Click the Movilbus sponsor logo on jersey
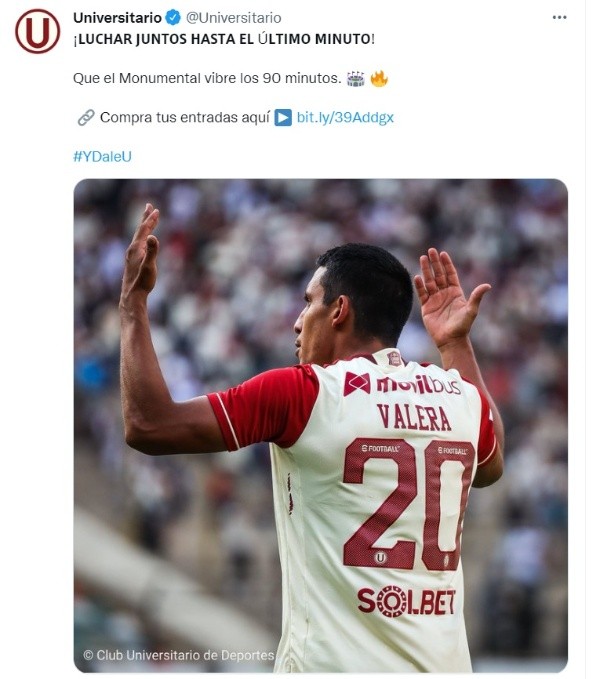The height and width of the screenshot is (679, 600). 402,384
